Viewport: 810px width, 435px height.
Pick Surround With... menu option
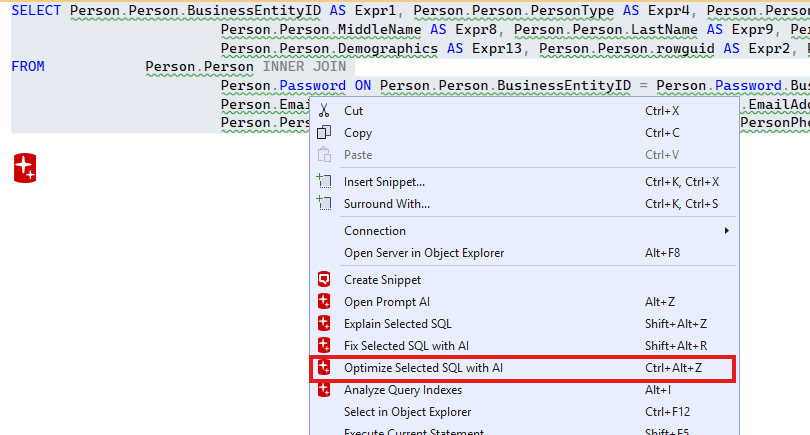tap(387, 204)
